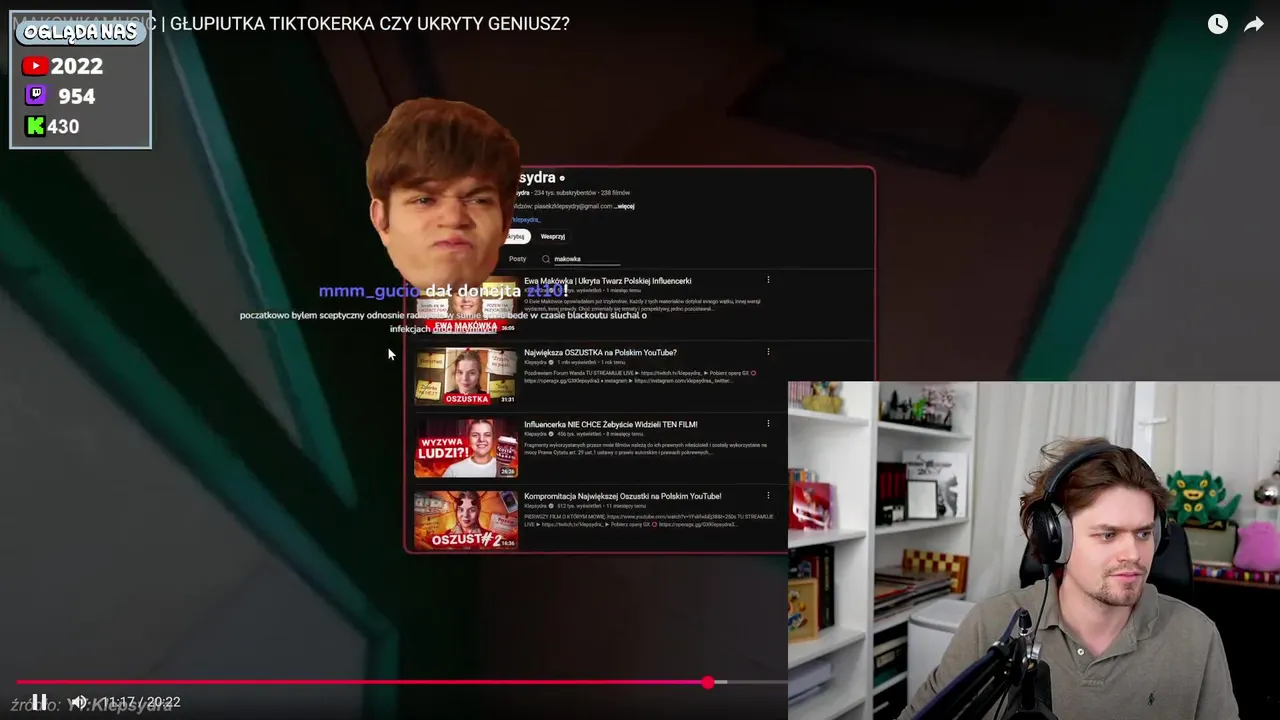Open options menu for Ewa Makówka video
This screenshot has height=720, width=1280.
tap(768, 280)
